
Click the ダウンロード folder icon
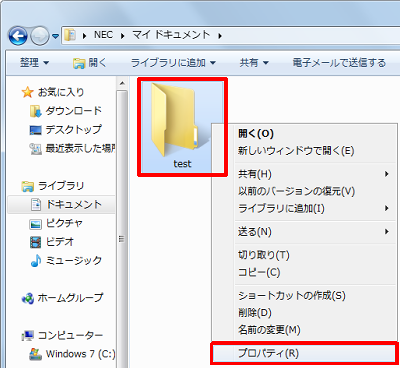(36, 111)
